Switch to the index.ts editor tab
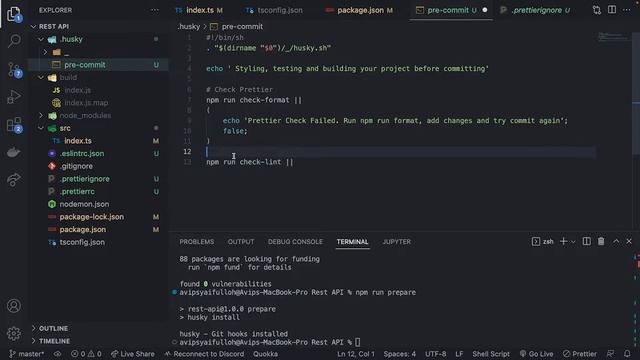This screenshot has height=360, width=640. coord(199,10)
